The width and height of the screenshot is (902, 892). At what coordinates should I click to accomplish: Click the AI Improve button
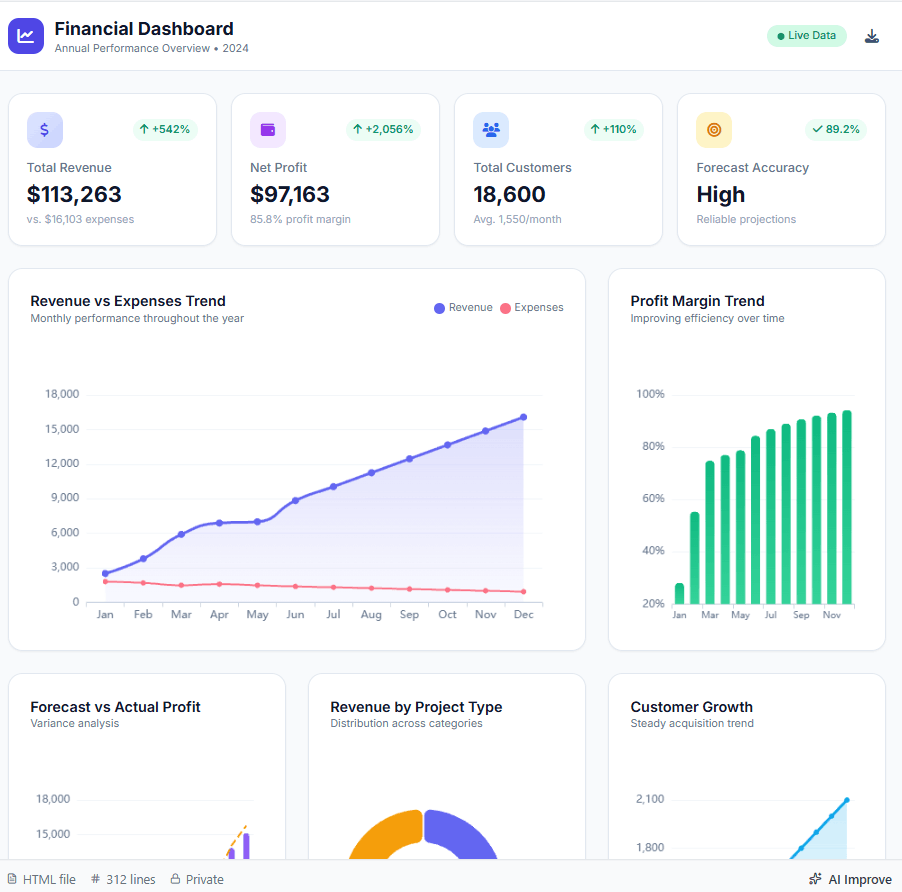(850, 878)
